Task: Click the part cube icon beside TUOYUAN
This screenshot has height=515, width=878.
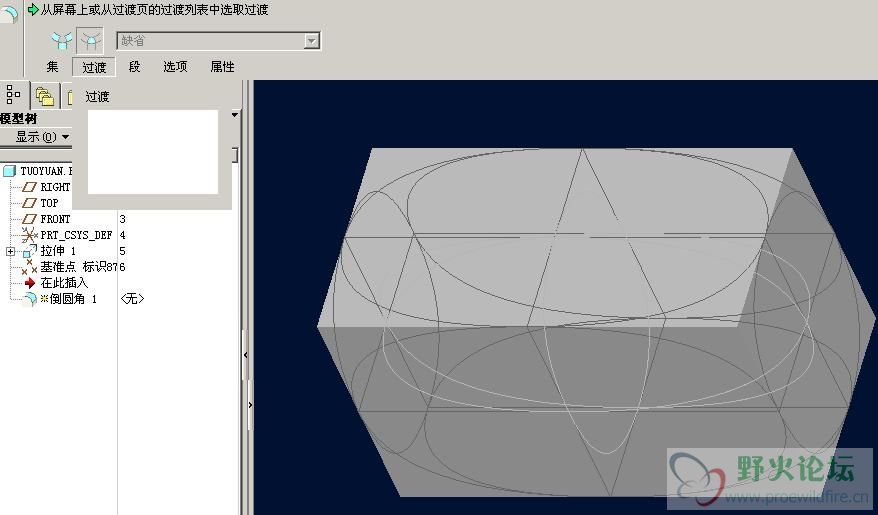Action: [x=10, y=171]
